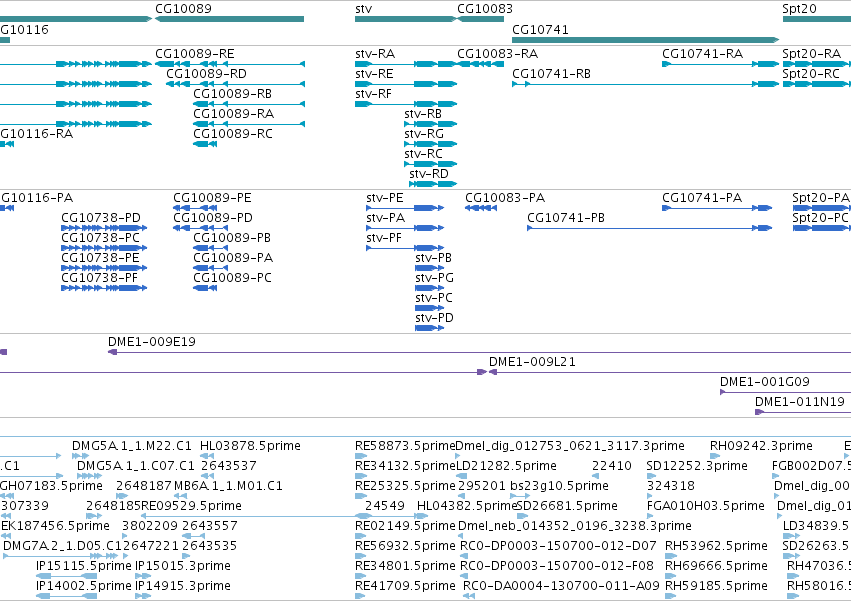This screenshot has width=851, height=601.
Task: Choose the CG10089-PA protein
Action: click(x=211, y=268)
